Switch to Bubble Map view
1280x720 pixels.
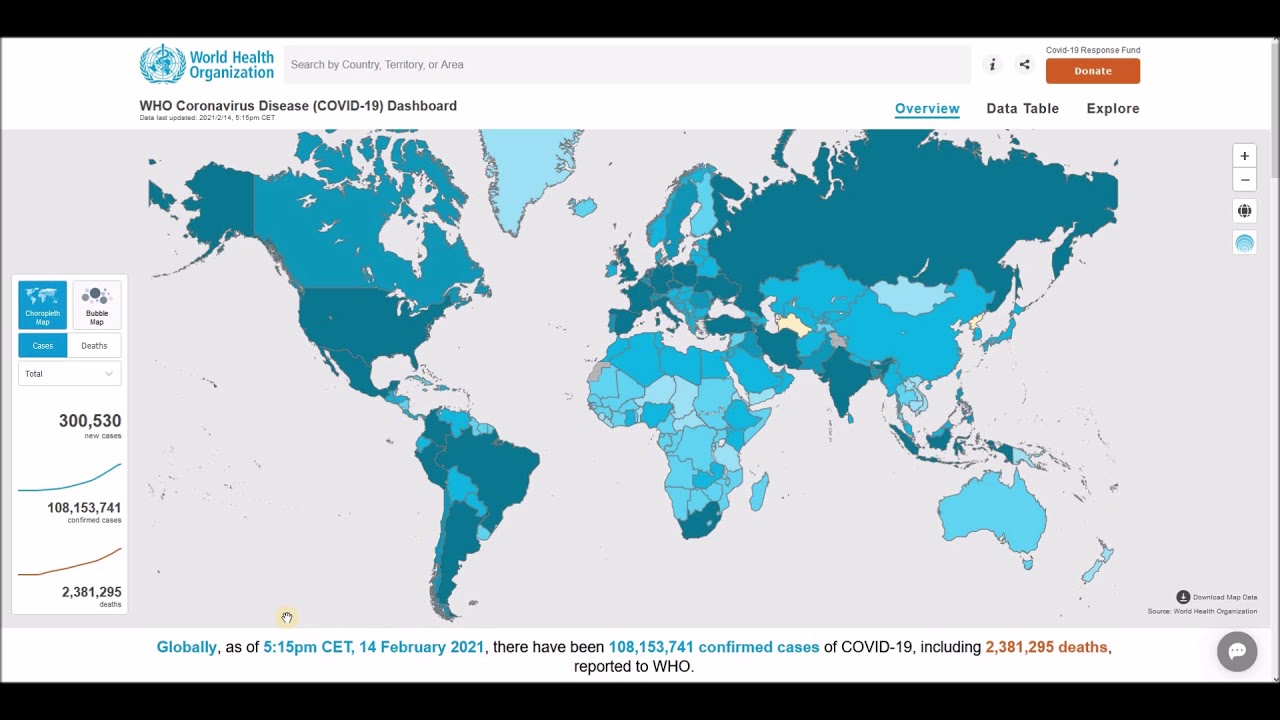point(96,304)
